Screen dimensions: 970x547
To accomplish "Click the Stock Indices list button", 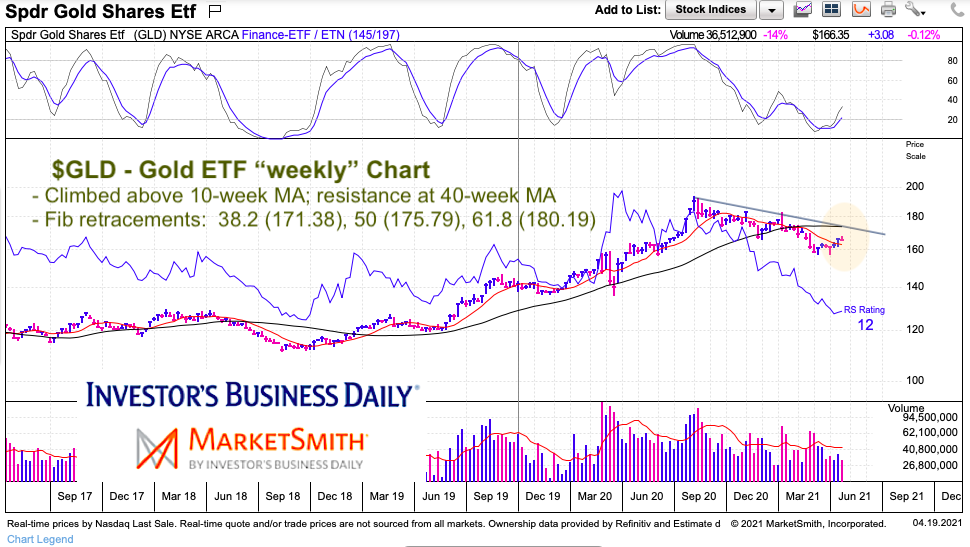I will [x=710, y=10].
